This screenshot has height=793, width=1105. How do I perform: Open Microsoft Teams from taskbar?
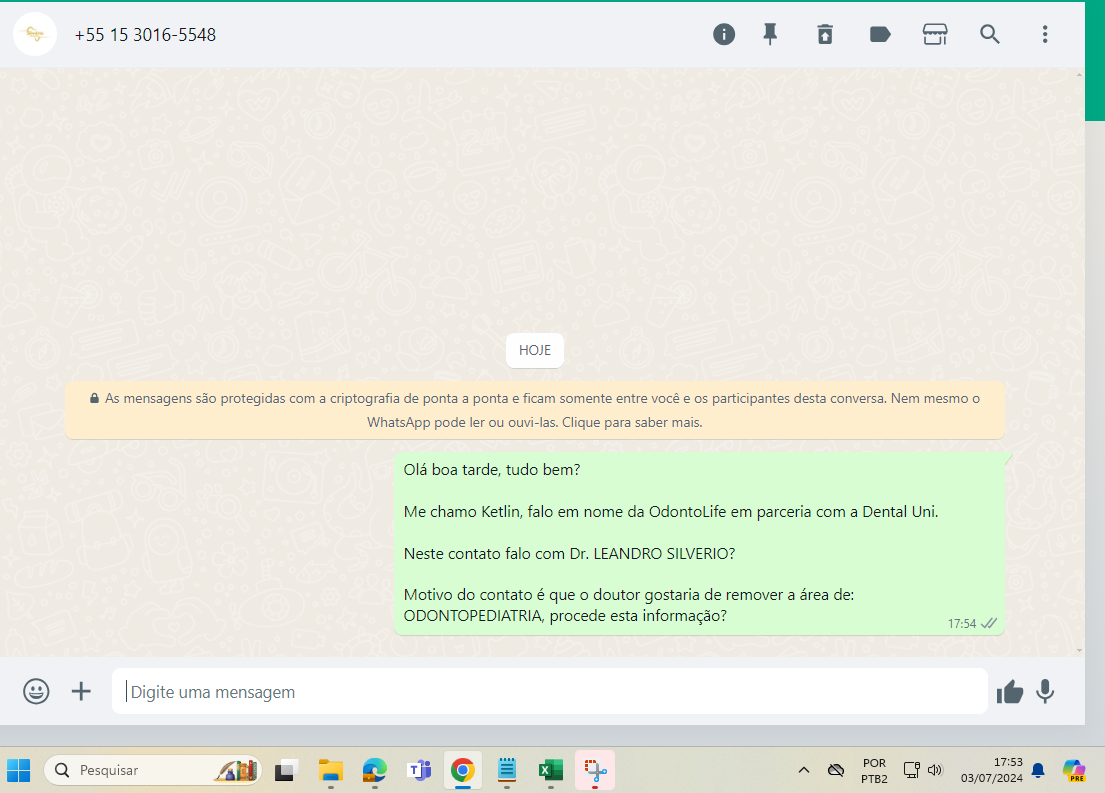pyautogui.click(x=419, y=770)
